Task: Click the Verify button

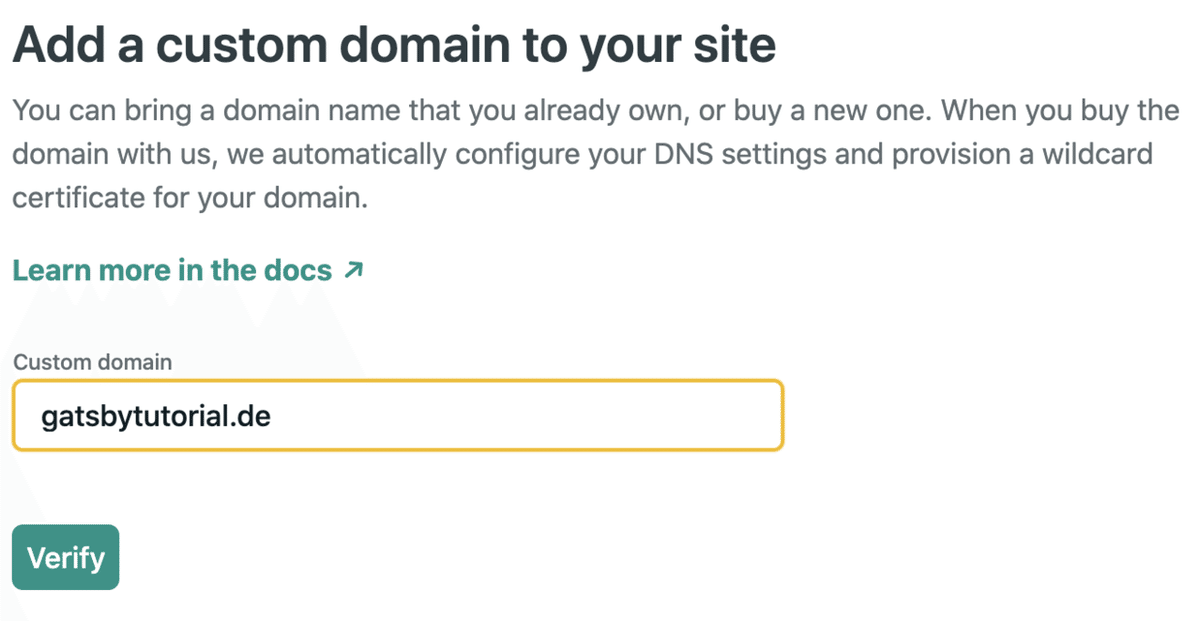Action: 65,557
